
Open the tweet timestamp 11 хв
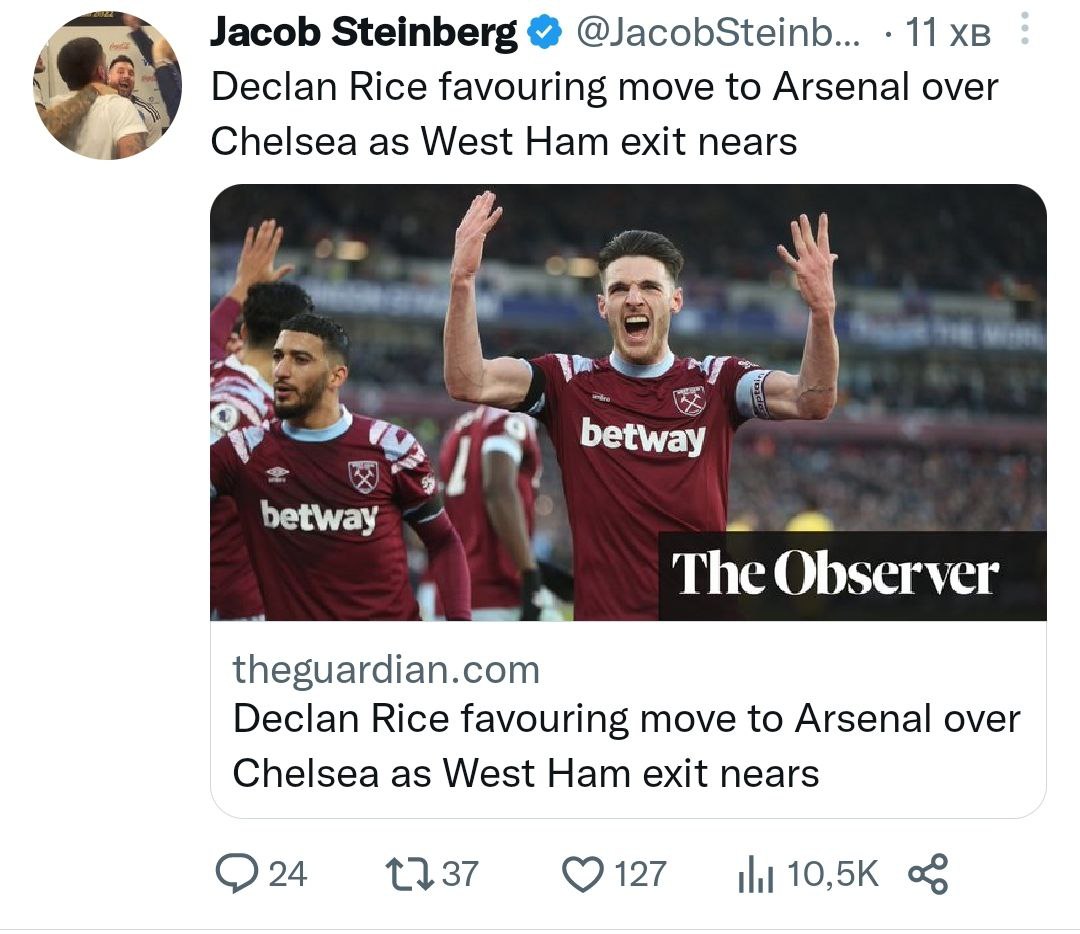(947, 35)
